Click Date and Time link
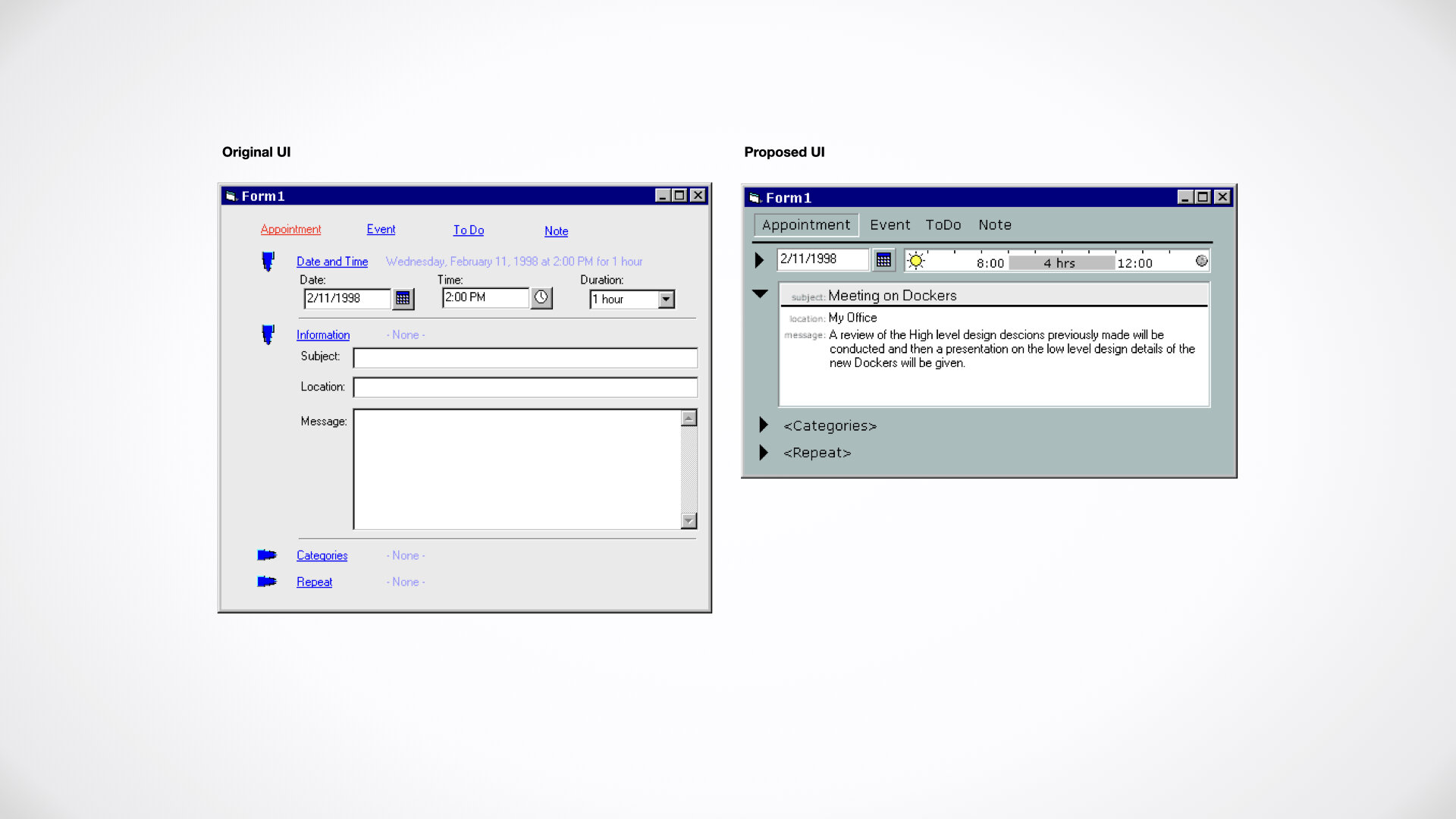This screenshot has height=819, width=1456. point(332,262)
